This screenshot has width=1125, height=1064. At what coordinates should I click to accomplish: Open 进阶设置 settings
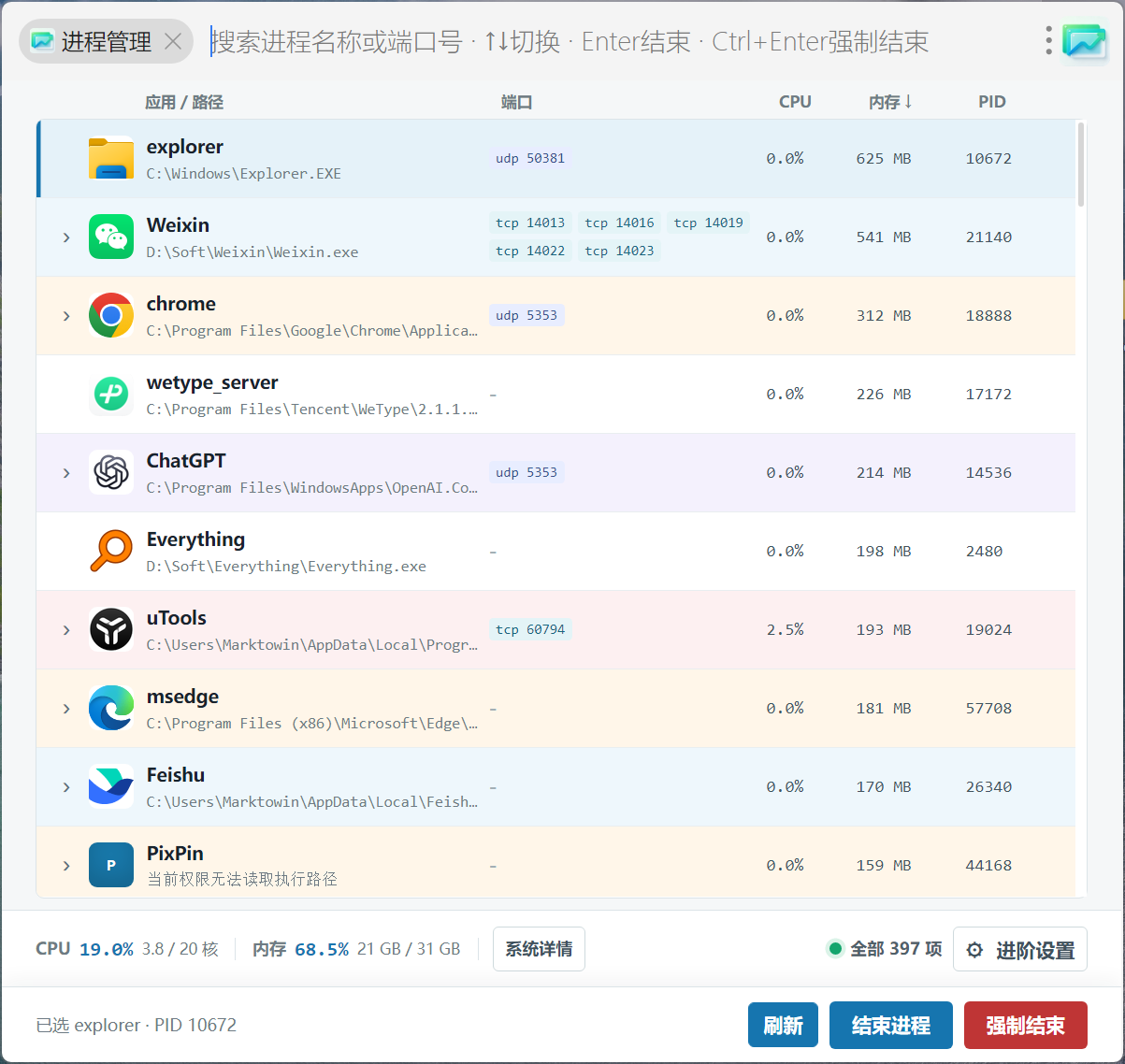pyautogui.click(x=1020, y=949)
